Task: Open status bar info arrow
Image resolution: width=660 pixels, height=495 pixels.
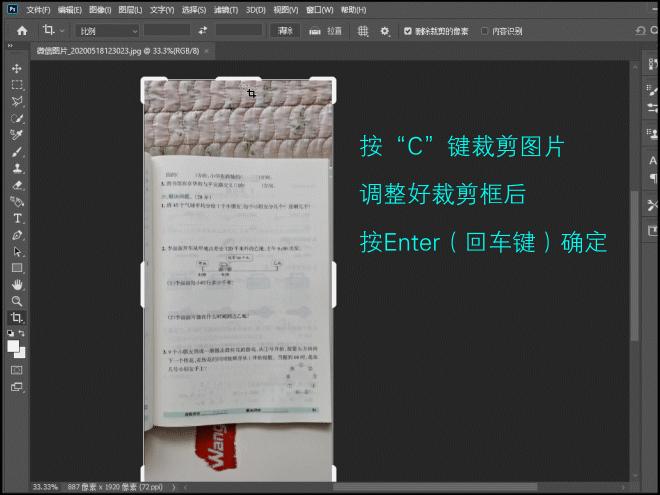Action: click(174, 487)
